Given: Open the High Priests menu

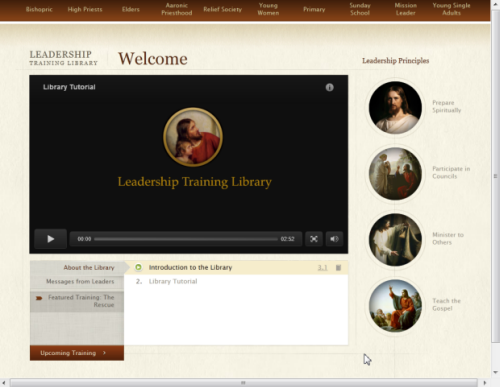Looking at the screenshot, I should (85, 9).
